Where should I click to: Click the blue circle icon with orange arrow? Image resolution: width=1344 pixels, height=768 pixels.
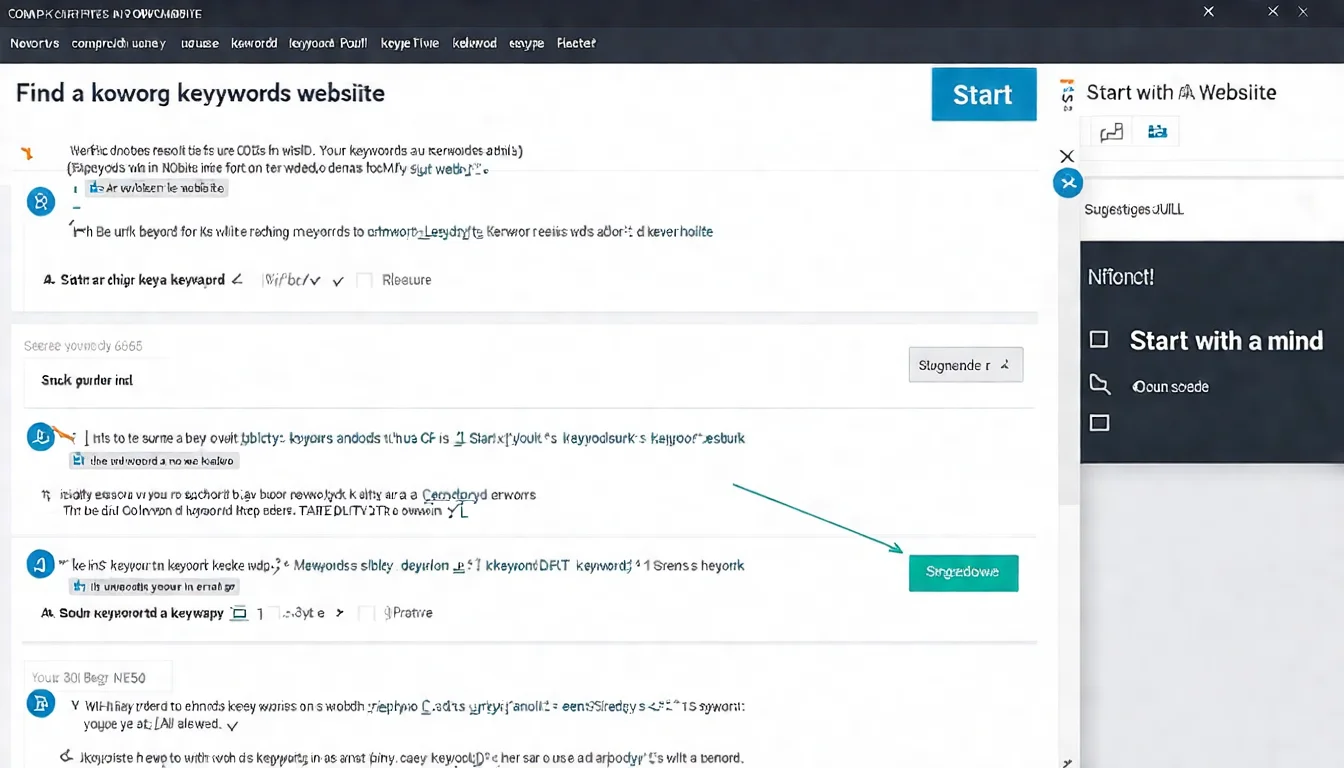click(41, 436)
